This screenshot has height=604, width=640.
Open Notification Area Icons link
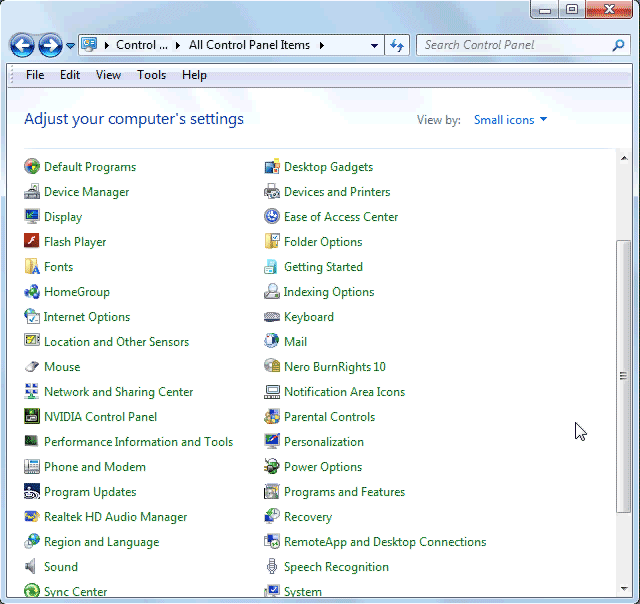(344, 392)
